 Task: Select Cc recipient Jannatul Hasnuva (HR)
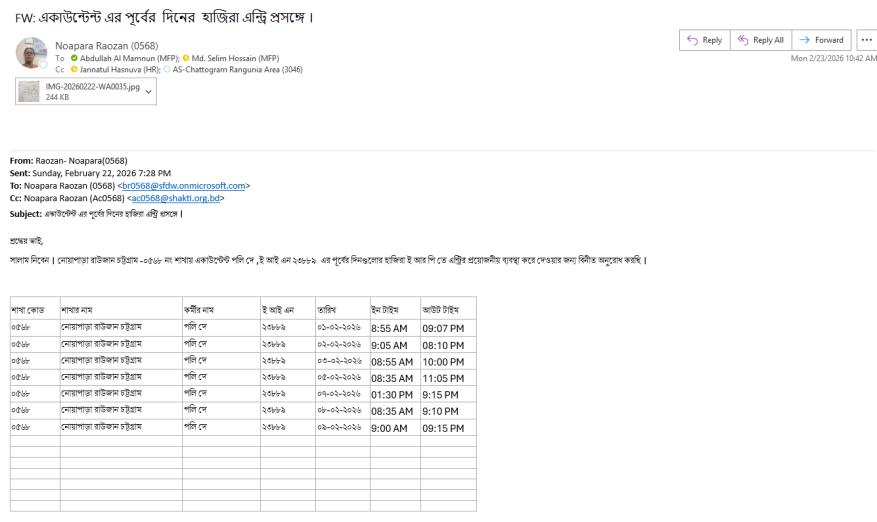tap(118, 68)
